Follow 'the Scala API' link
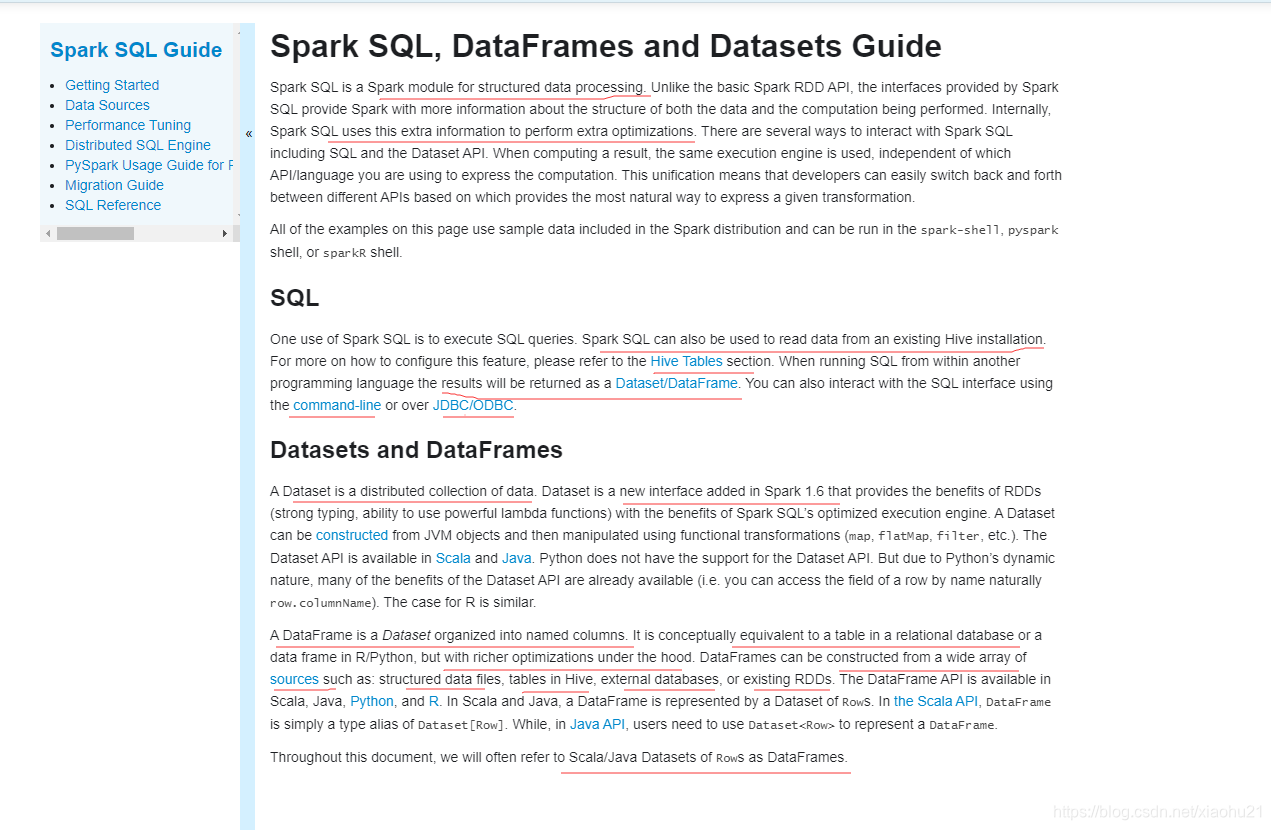Image resolution: width=1271 pixels, height=830 pixels. coord(936,701)
